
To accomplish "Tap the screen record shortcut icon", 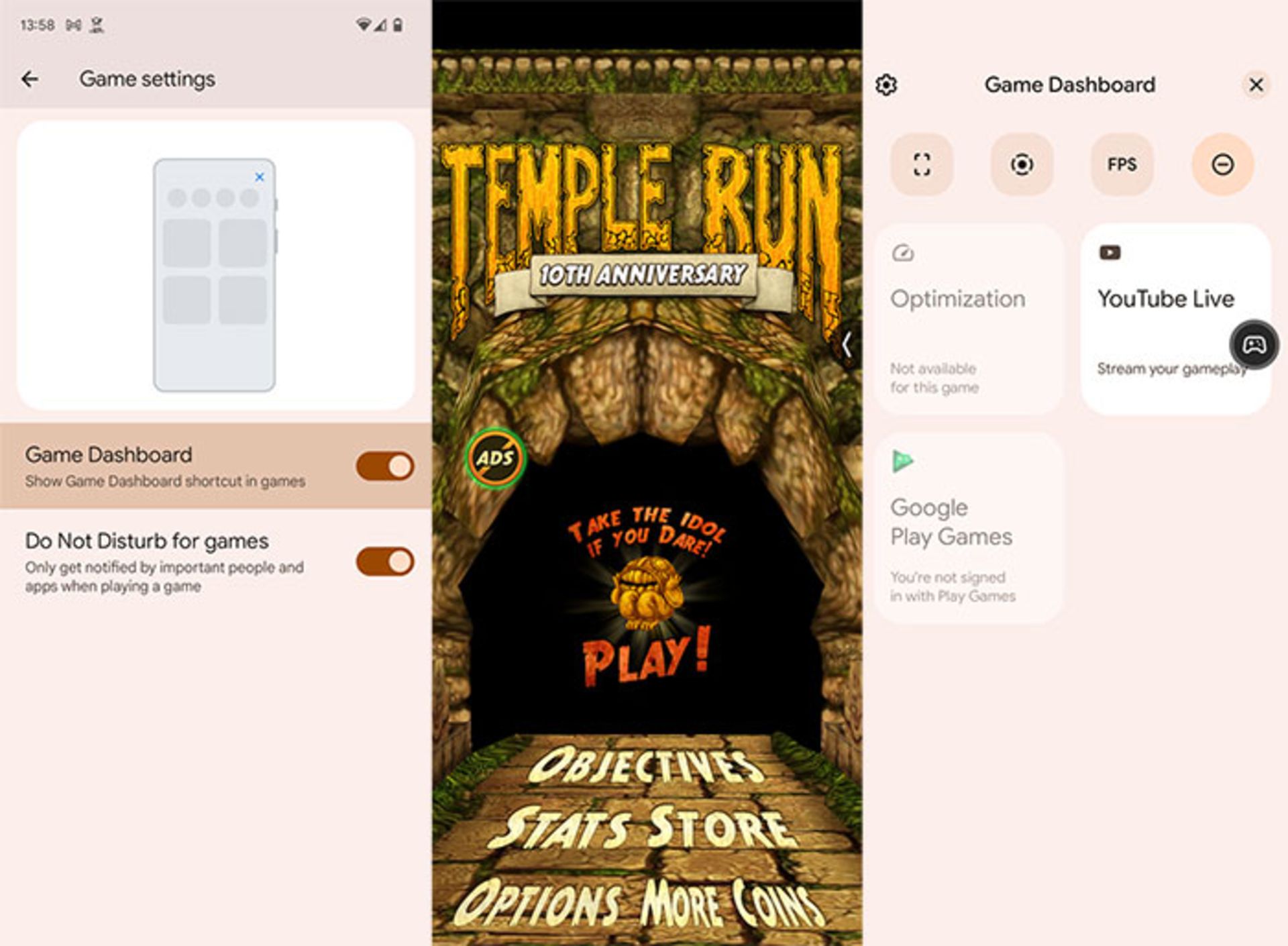I will [x=1022, y=164].
